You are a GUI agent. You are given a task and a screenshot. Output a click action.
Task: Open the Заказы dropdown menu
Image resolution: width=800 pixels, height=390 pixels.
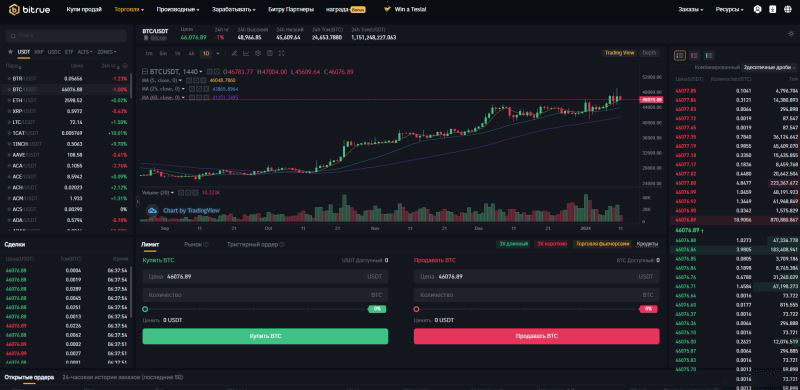(691, 9)
